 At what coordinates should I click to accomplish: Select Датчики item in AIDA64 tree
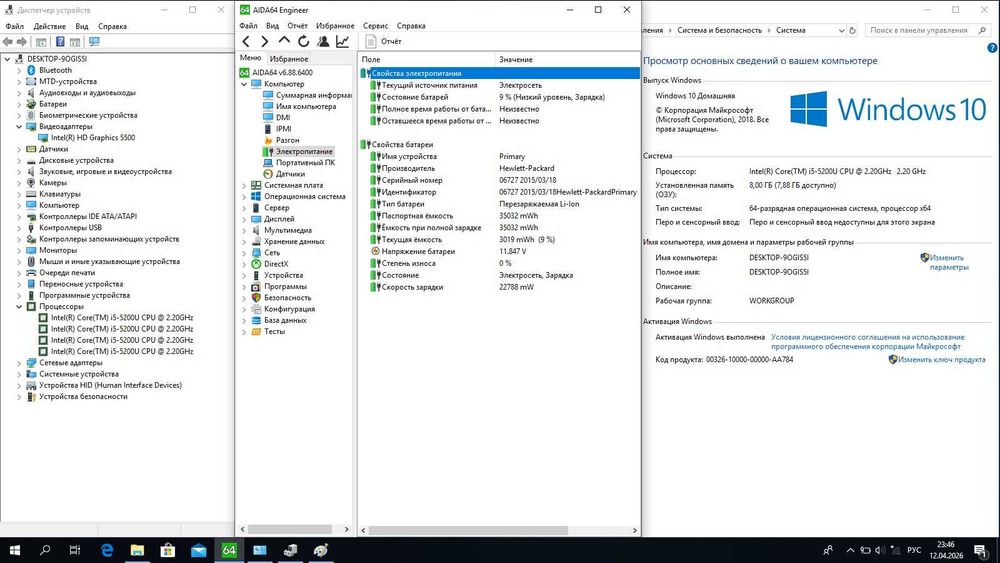pos(290,174)
